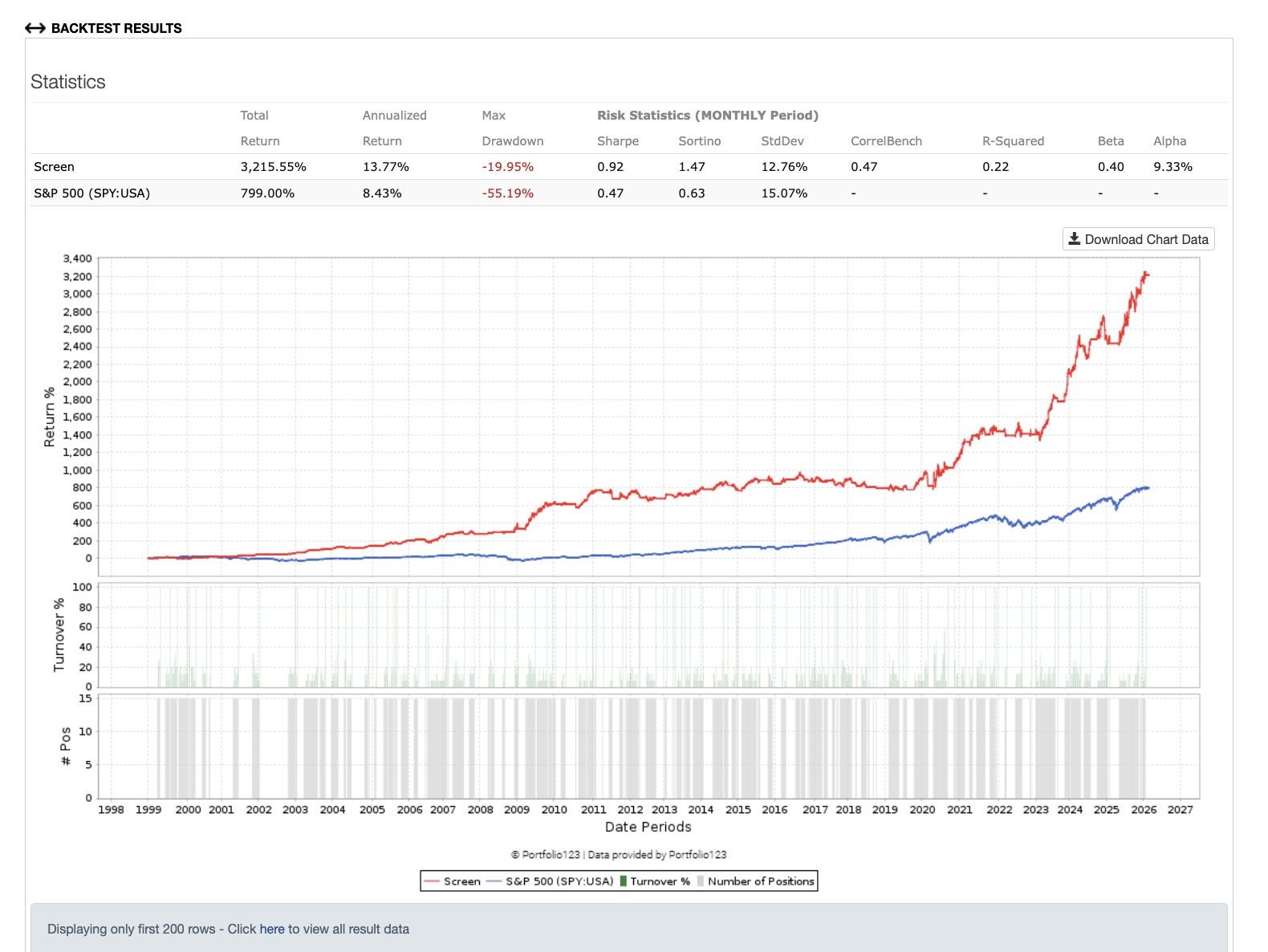The image size is (1268, 952).
Task: Click the Portfolio123 copyright notice under the chart
Action: coord(619,855)
